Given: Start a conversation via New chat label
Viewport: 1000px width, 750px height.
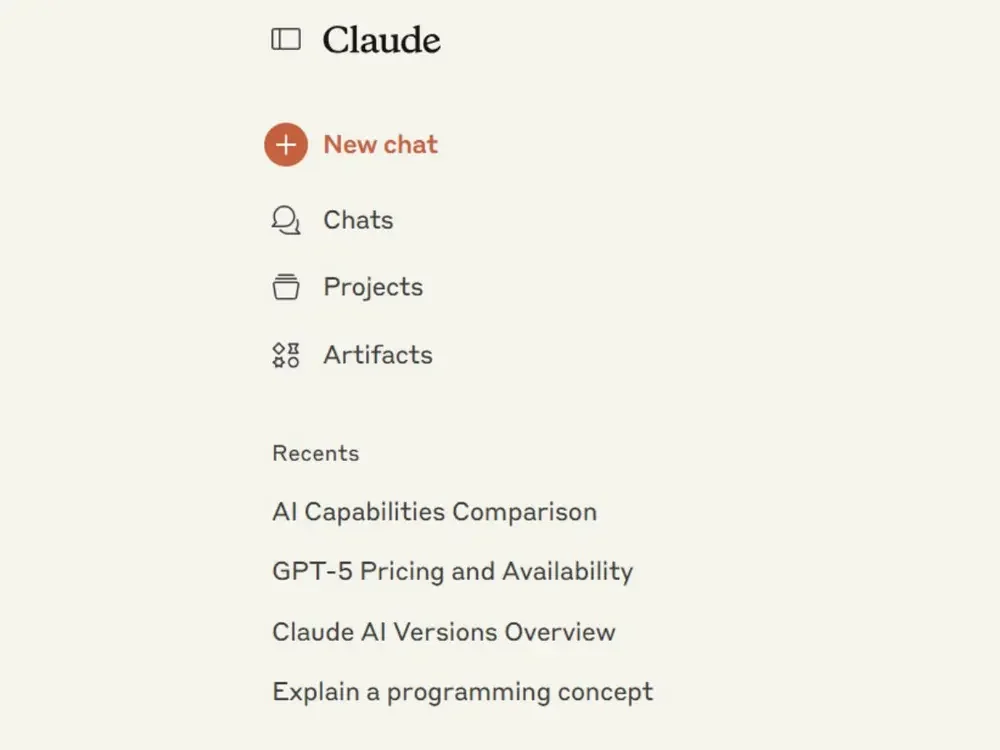Looking at the screenshot, I should (381, 145).
